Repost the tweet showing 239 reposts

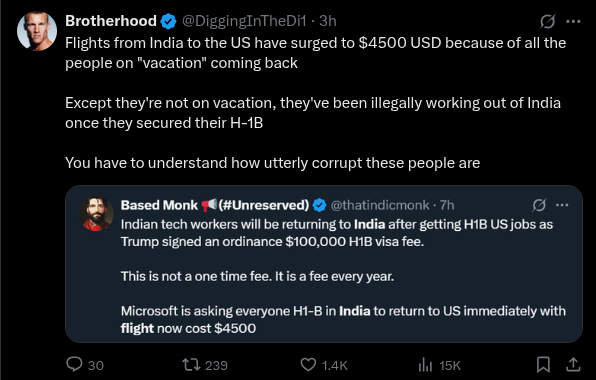point(191,365)
